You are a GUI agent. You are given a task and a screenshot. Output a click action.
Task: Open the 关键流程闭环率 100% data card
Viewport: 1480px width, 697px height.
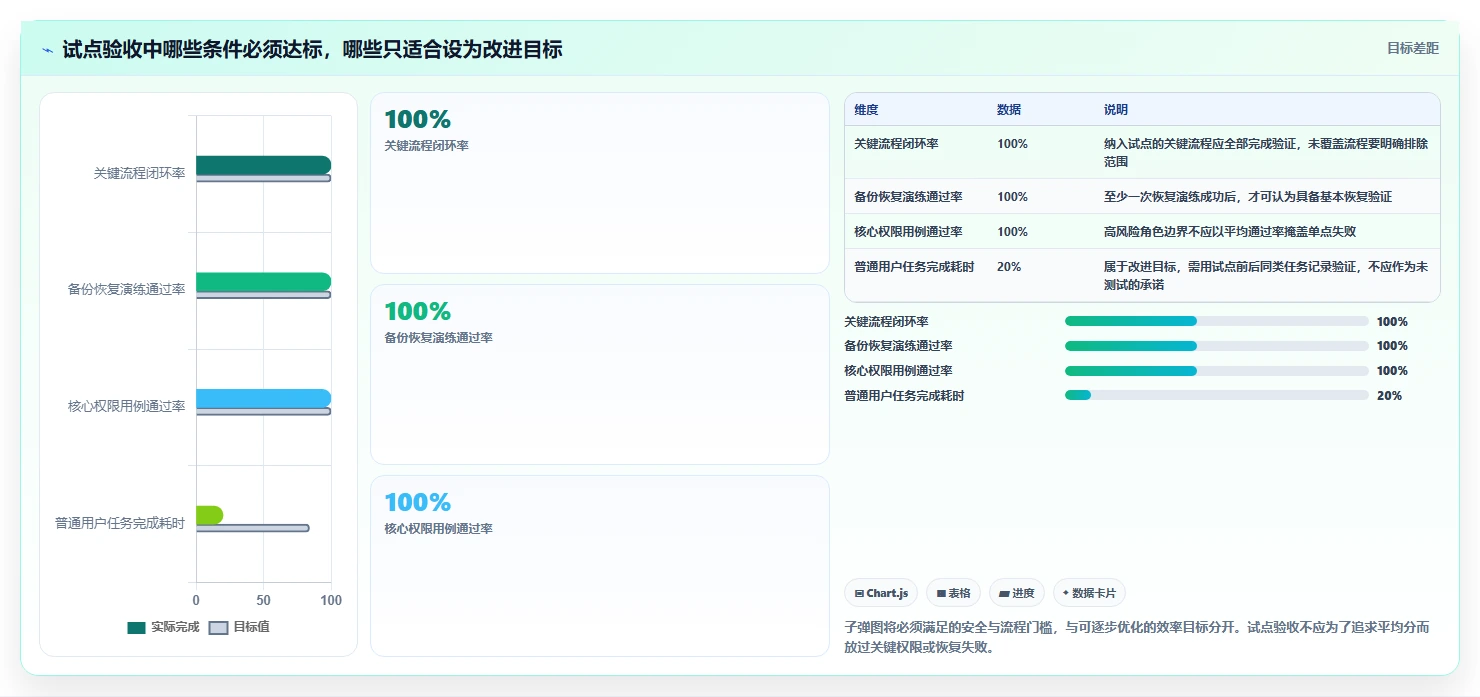coord(600,183)
